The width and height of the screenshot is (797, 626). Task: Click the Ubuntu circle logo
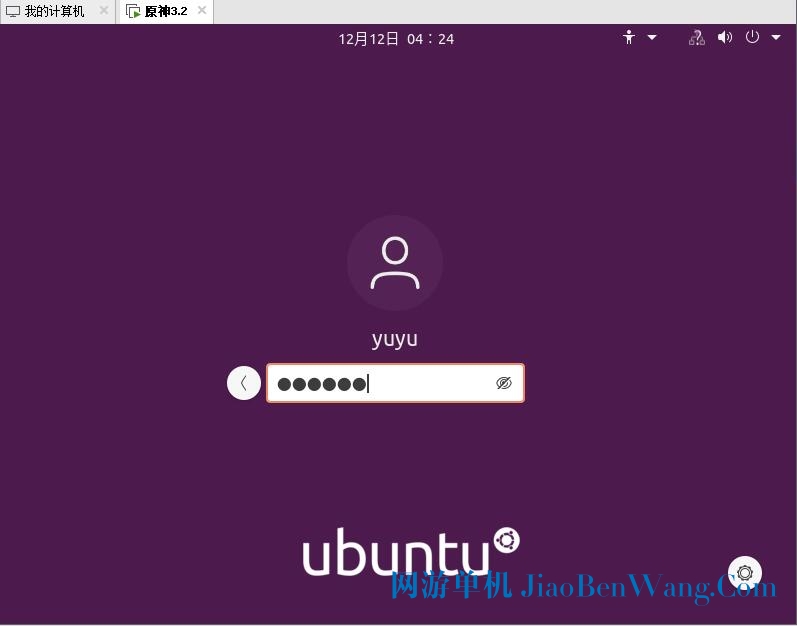507,540
